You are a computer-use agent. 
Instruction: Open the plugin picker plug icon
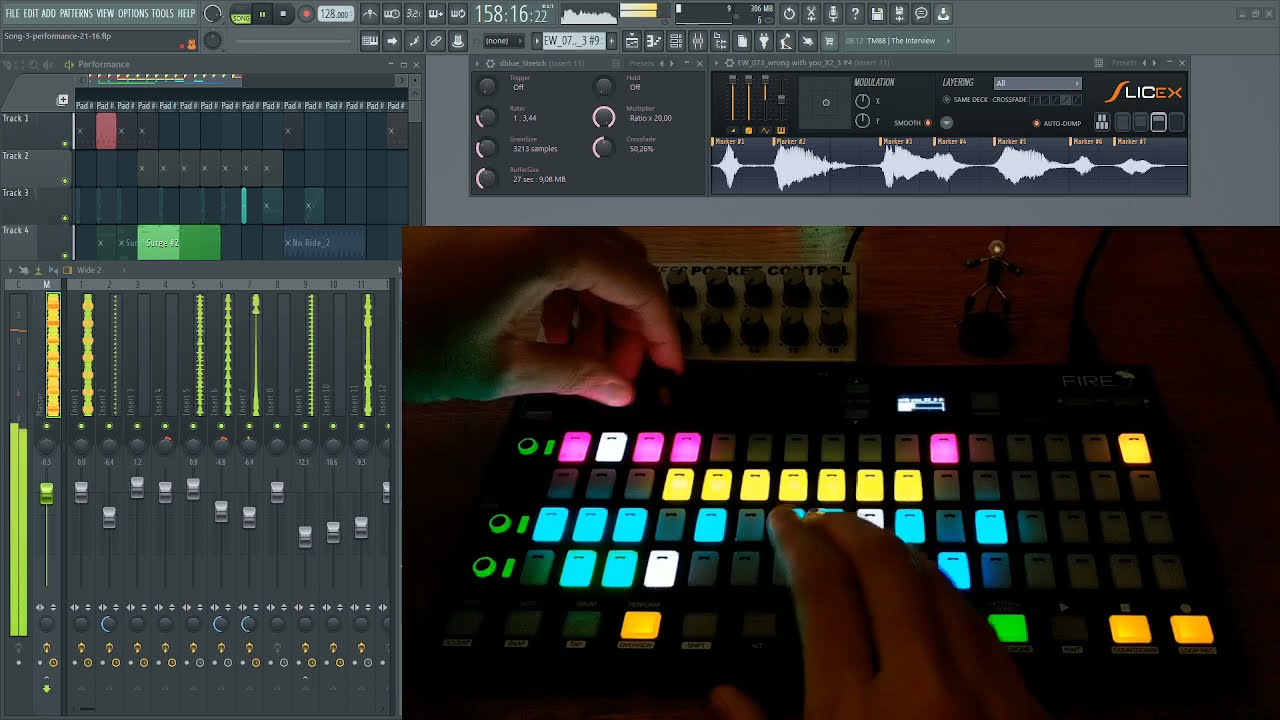764,41
